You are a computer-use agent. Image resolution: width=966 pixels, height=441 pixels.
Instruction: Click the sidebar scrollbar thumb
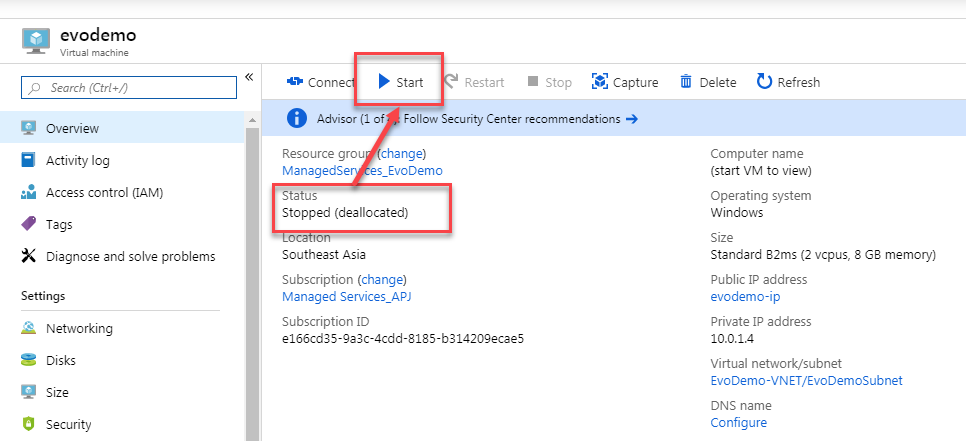click(253, 283)
